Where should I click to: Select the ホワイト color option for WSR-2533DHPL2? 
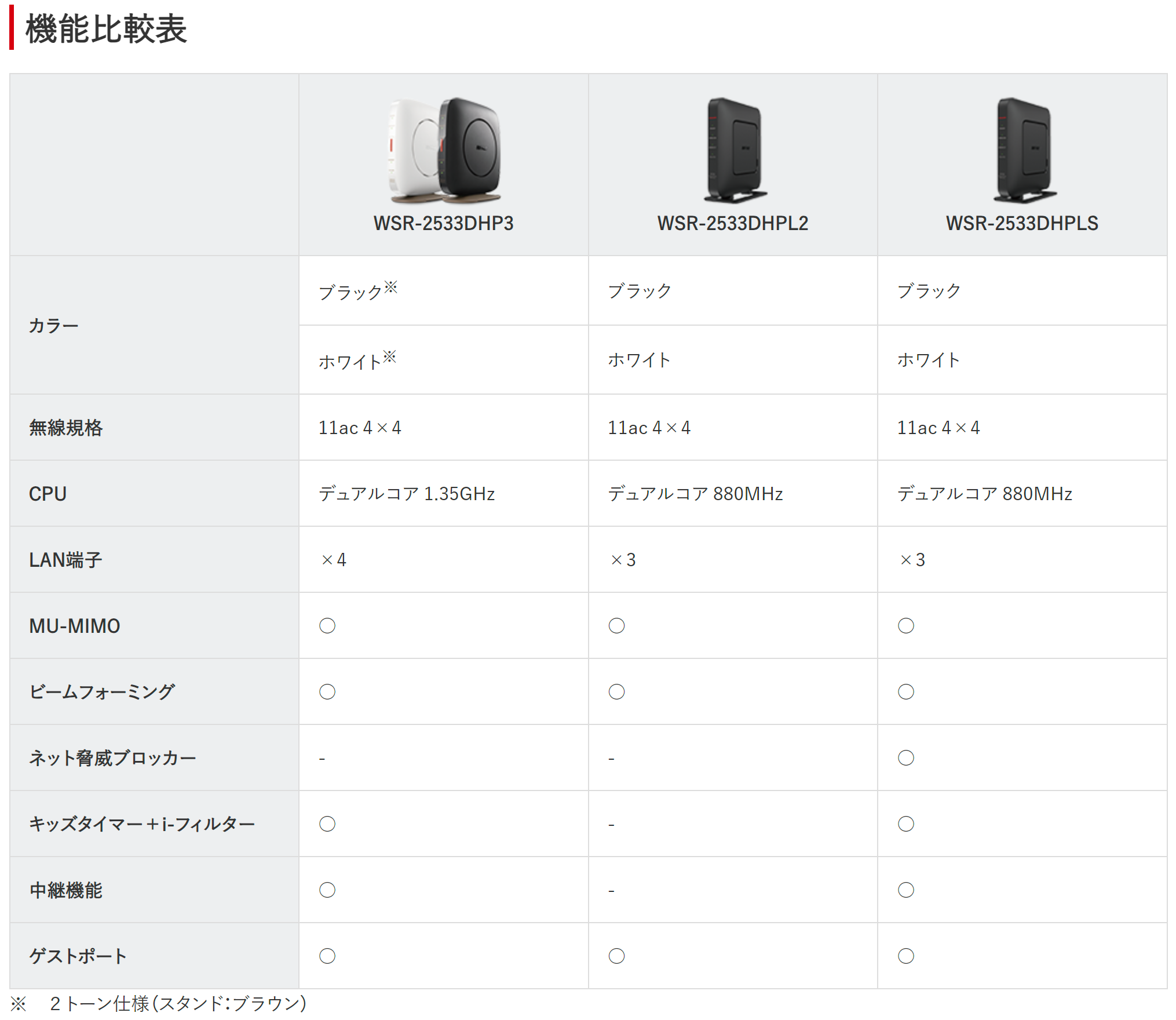640,359
